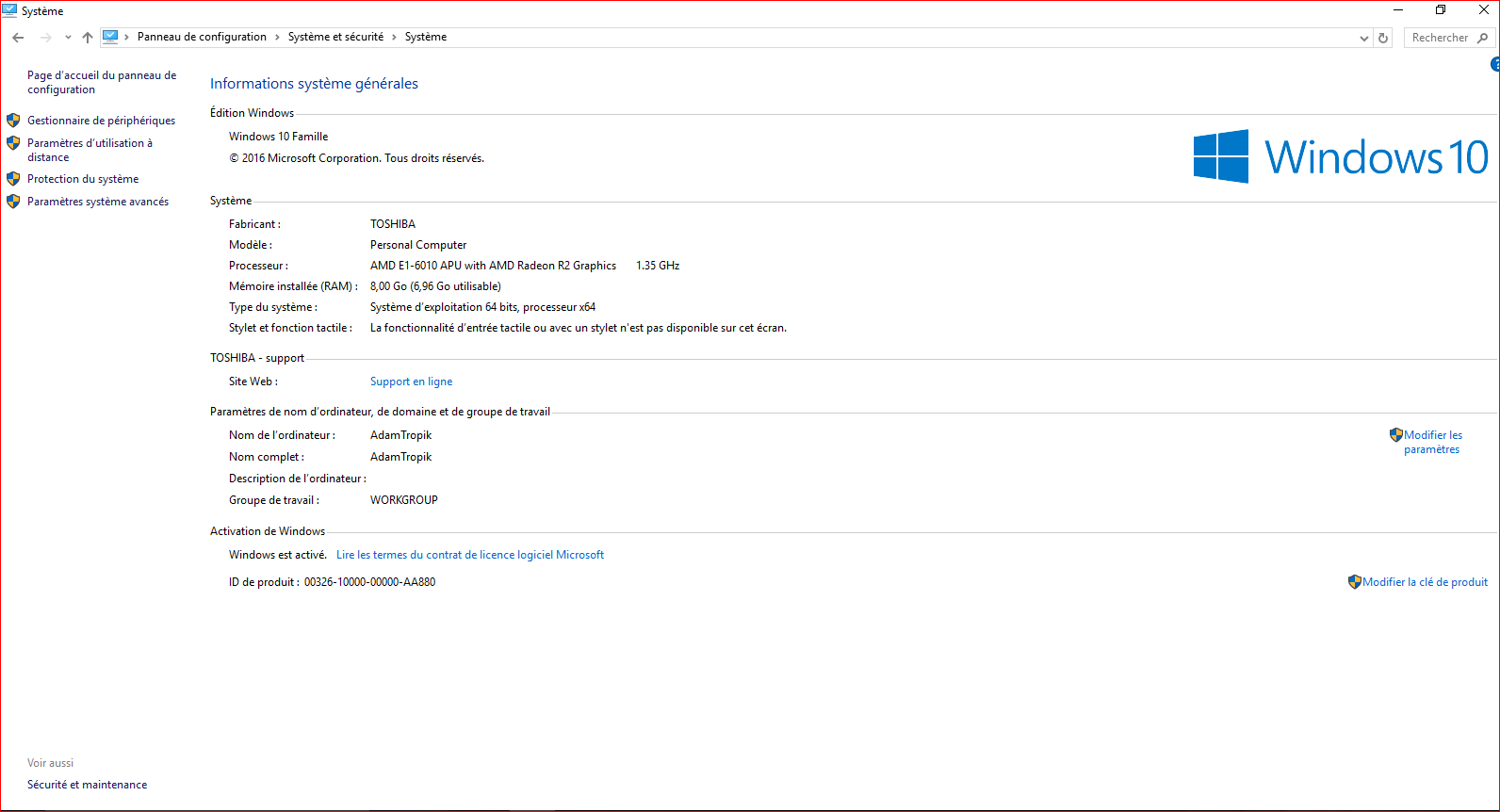Screen dimensions: 1500x812
Task: Click the Windows 10 logo
Action: (x=1341, y=156)
